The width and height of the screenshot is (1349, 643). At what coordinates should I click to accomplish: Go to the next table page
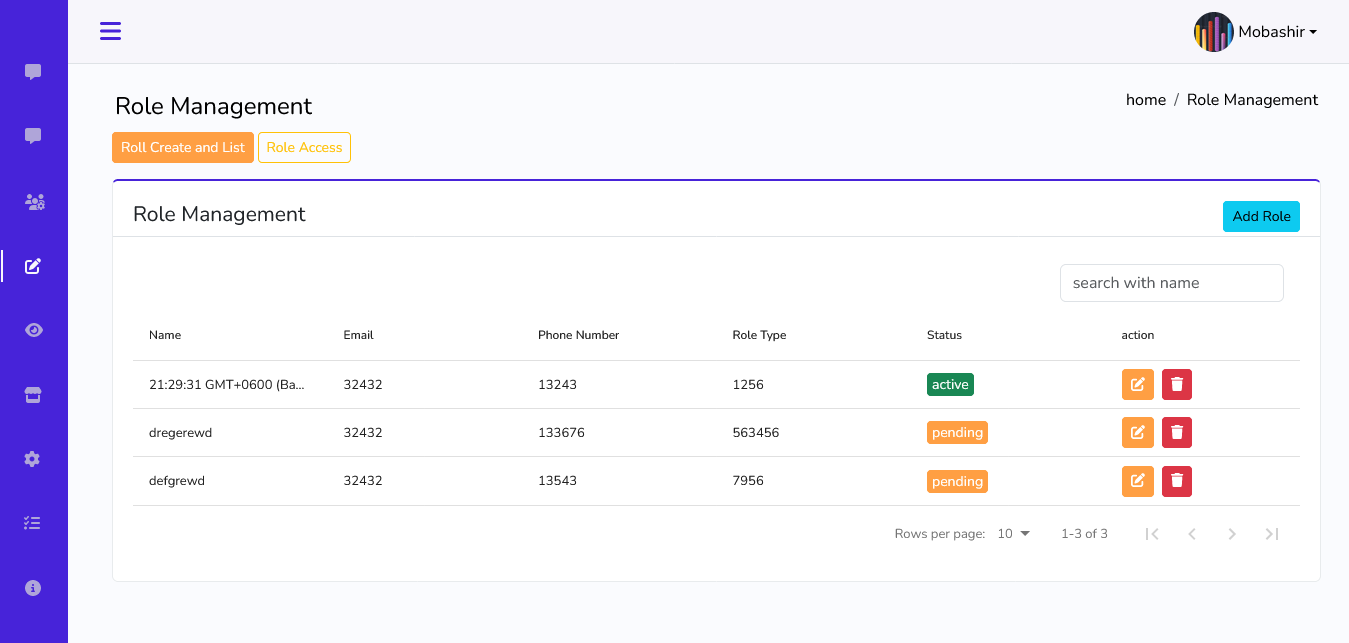point(1232,534)
